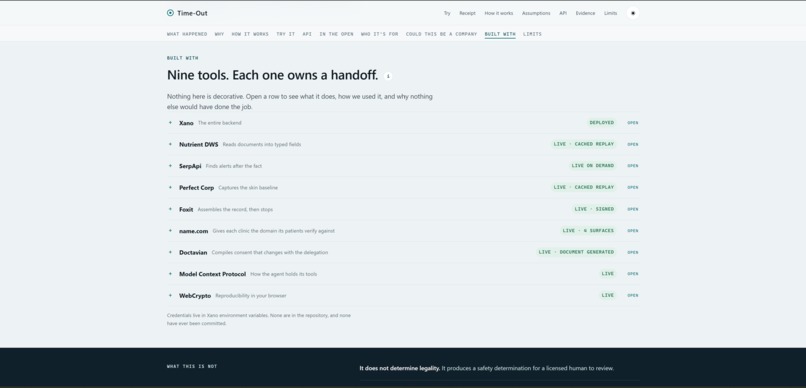Expand the Nutrient DWS row plus icon
Image resolution: width=806 pixels, height=388 pixels.
170,144
